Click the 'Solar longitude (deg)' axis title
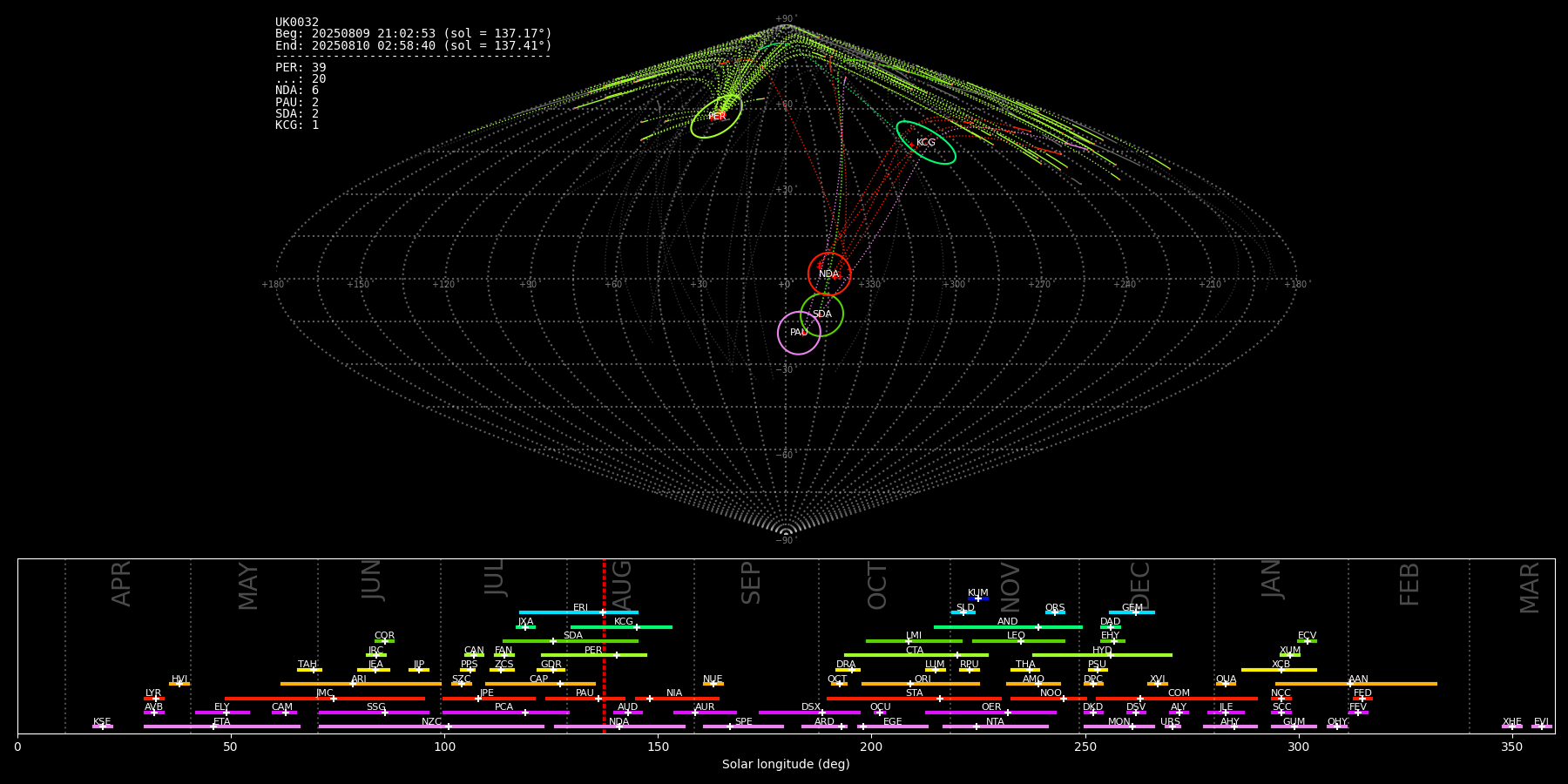The height and width of the screenshot is (784, 1568). [786, 765]
